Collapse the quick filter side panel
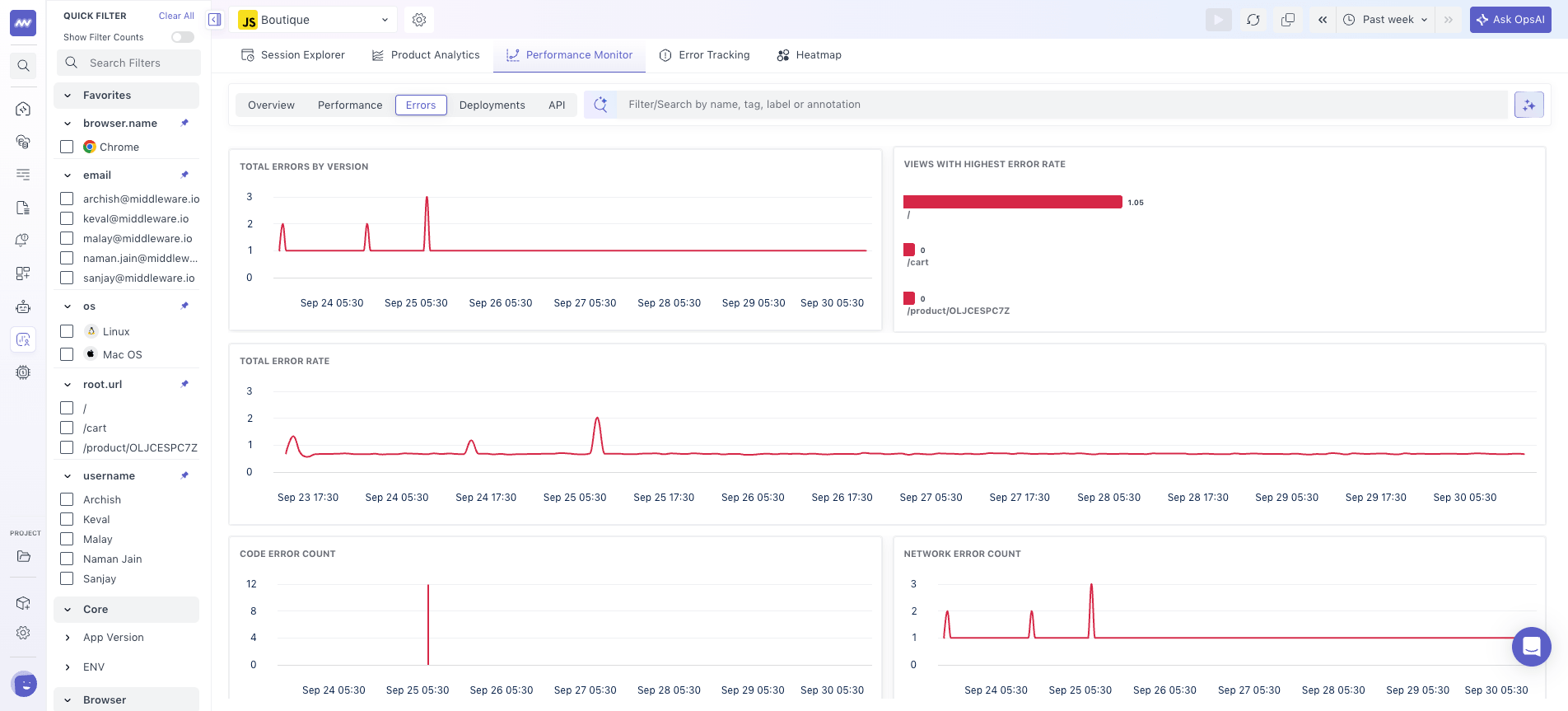The width and height of the screenshot is (1568, 711). click(214, 20)
